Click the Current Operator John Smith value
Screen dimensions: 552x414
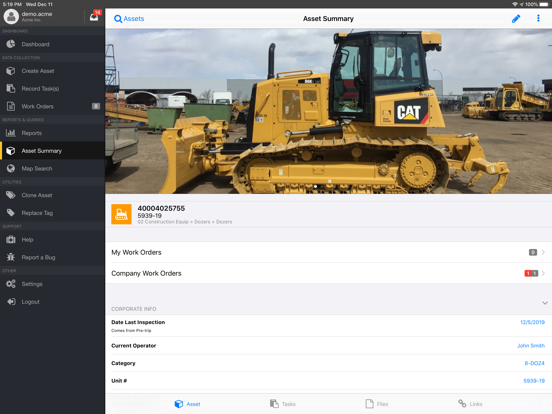pos(531,346)
